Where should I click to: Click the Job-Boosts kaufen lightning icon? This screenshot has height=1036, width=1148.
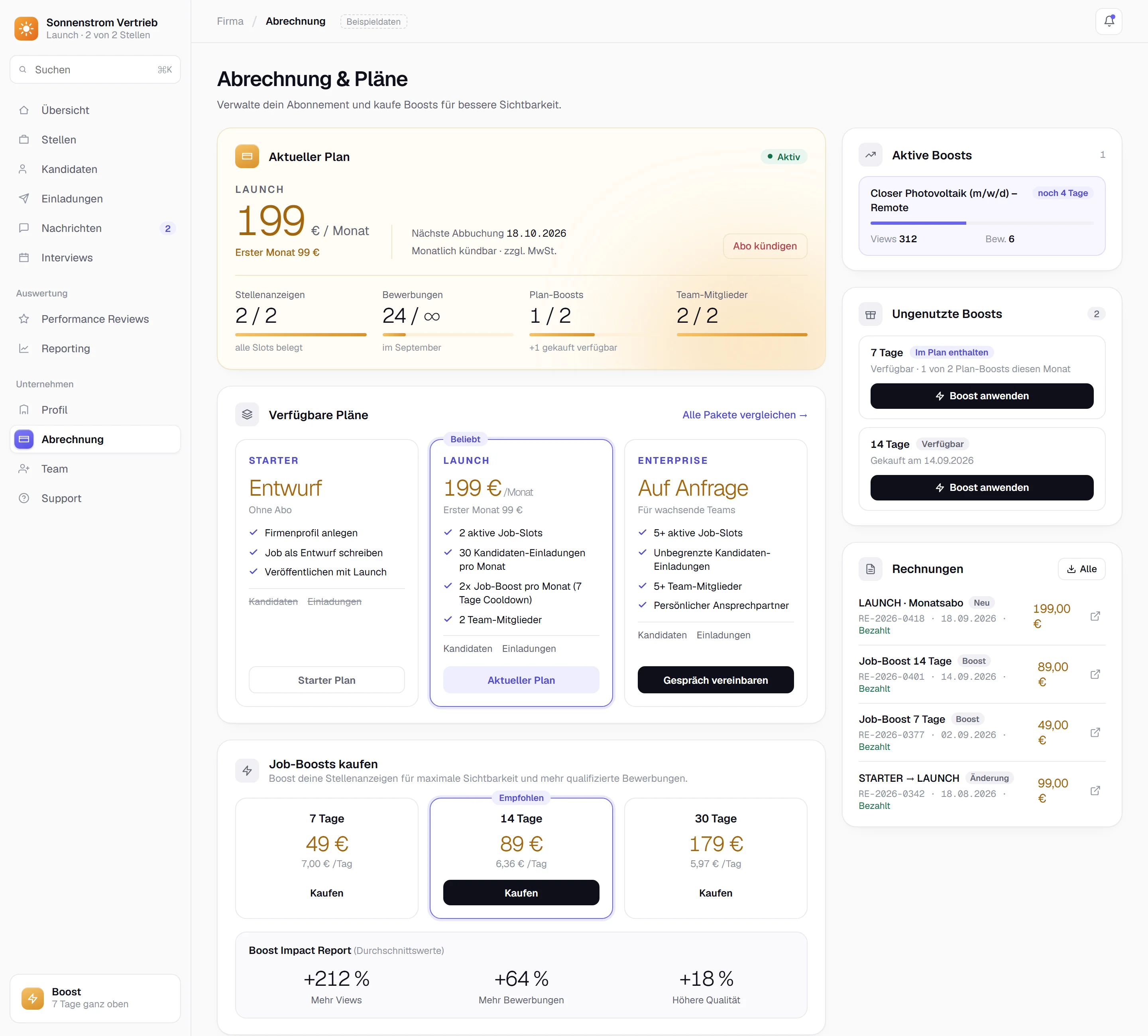pos(247,770)
